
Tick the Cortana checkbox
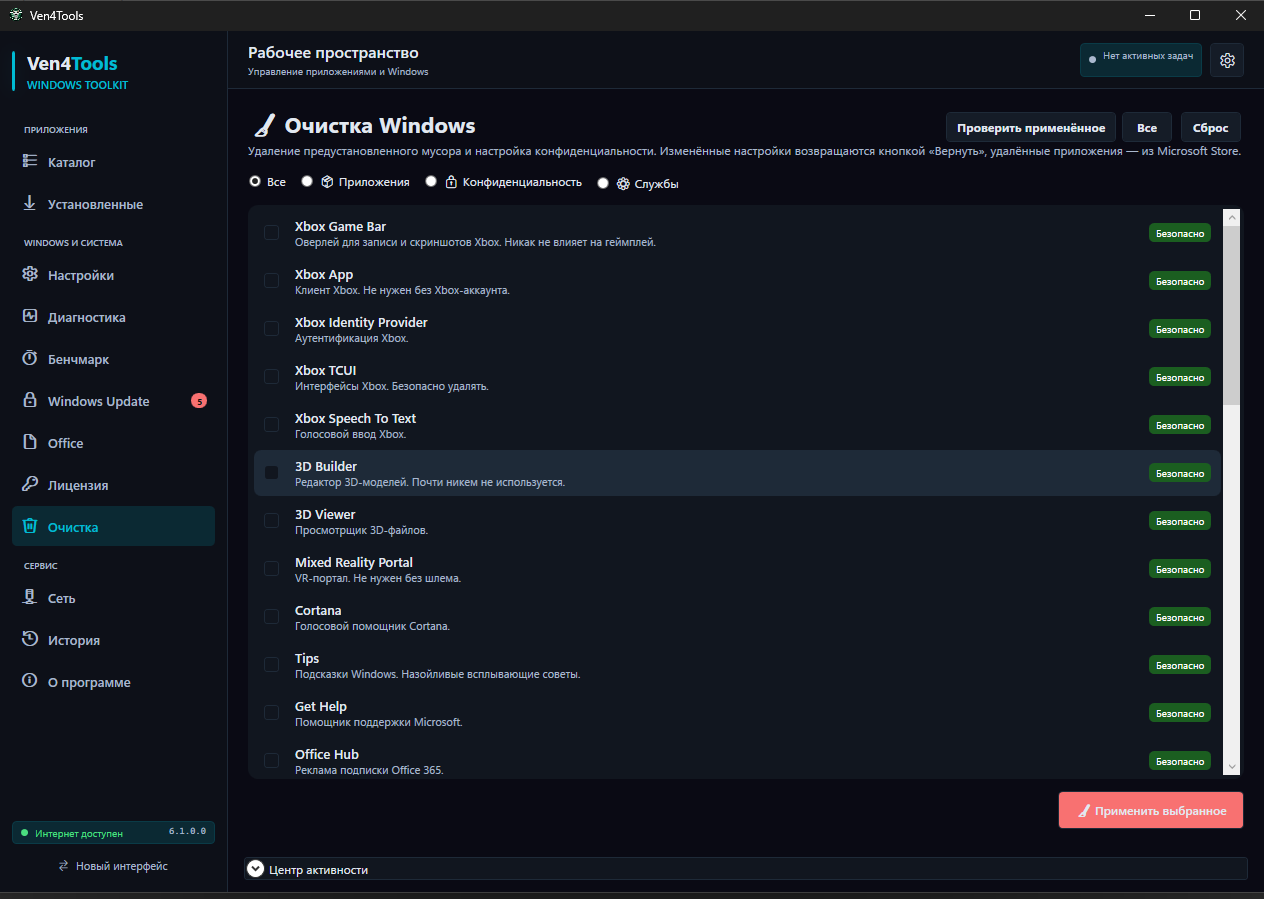pyautogui.click(x=271, y=617)
